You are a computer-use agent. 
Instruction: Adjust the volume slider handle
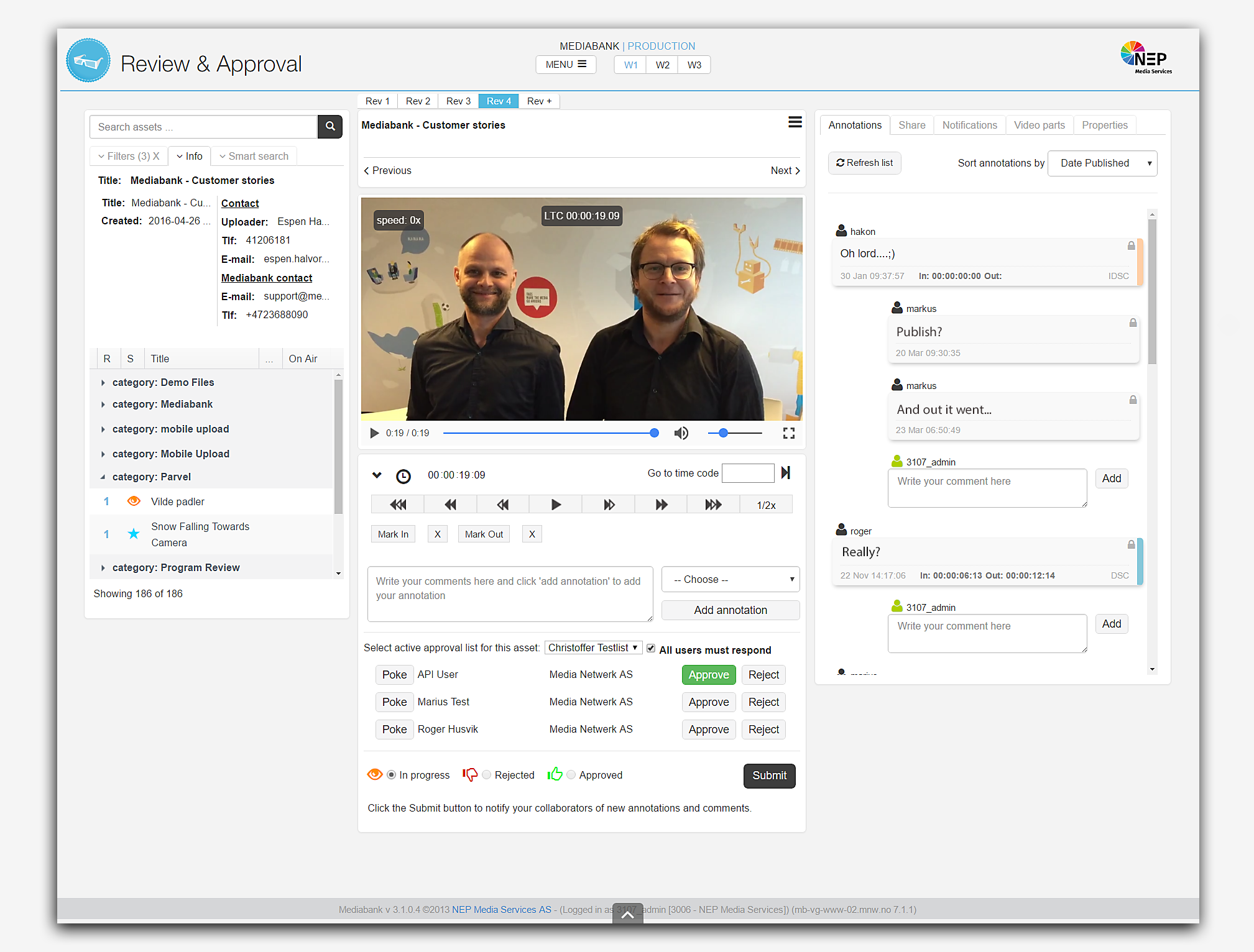click(723, 433)
